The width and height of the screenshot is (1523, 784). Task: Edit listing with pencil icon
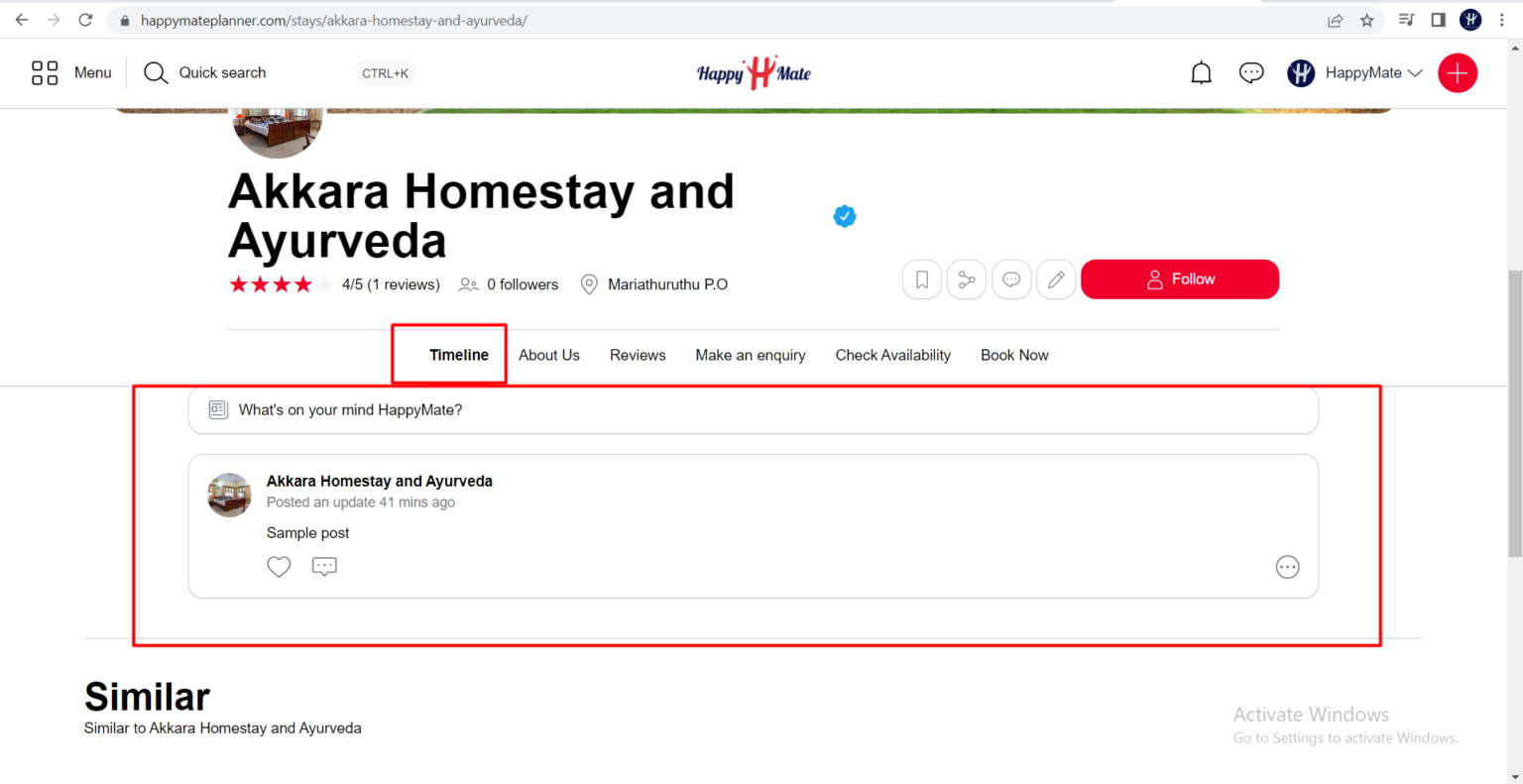coord(1056,280)
